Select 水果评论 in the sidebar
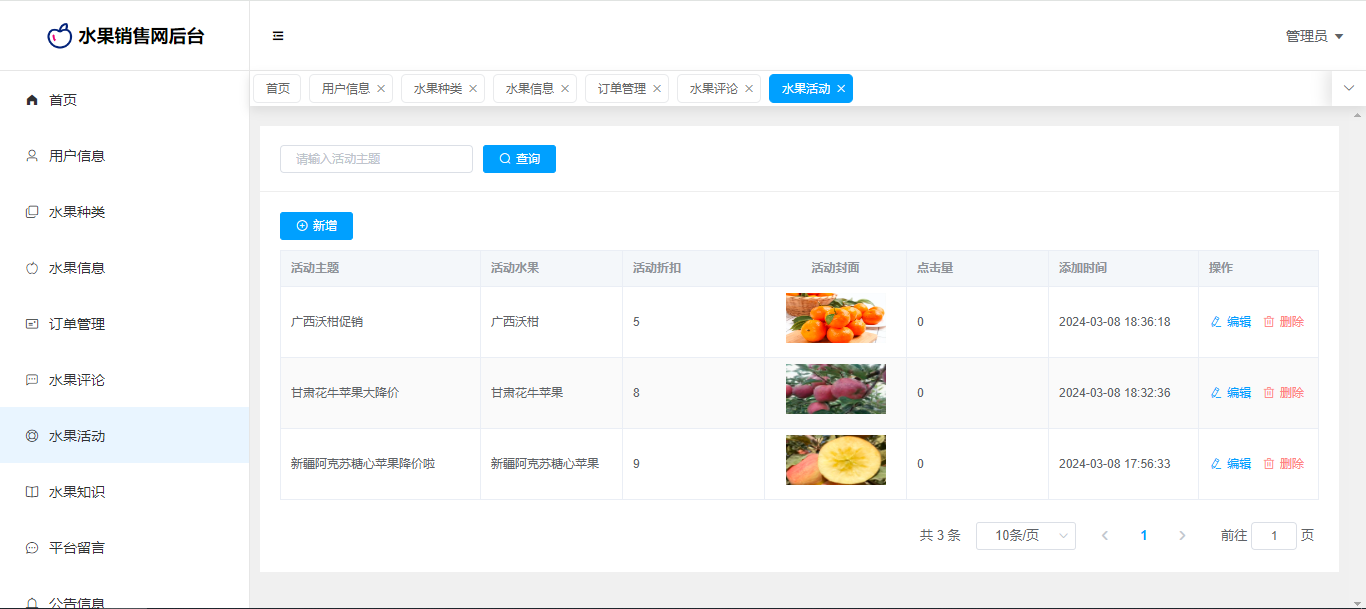The width and height of the screenshot is (1366, 609). (77, 380)
